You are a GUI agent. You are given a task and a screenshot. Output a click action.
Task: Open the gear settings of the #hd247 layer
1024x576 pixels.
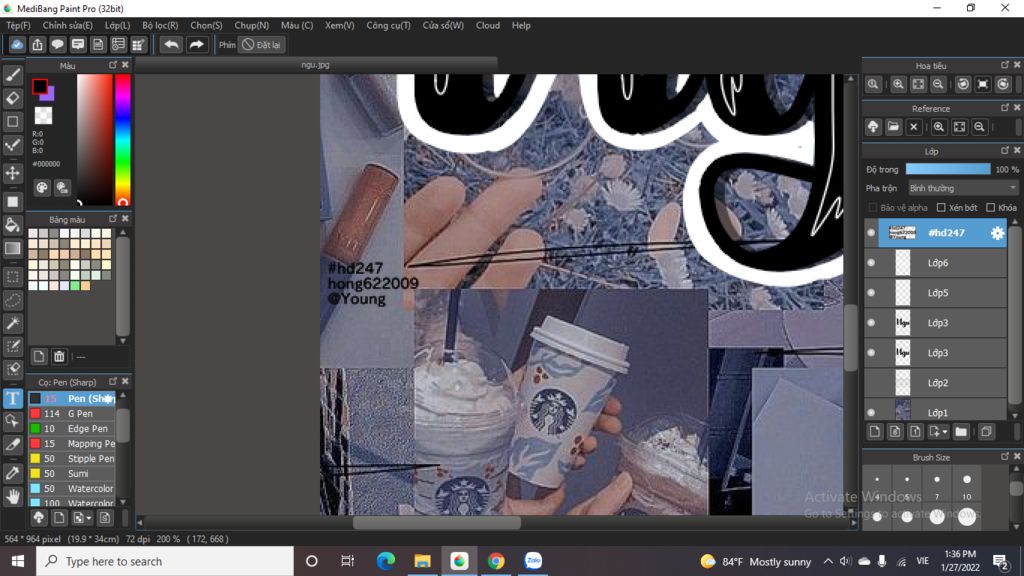click(x=997, y=233)
